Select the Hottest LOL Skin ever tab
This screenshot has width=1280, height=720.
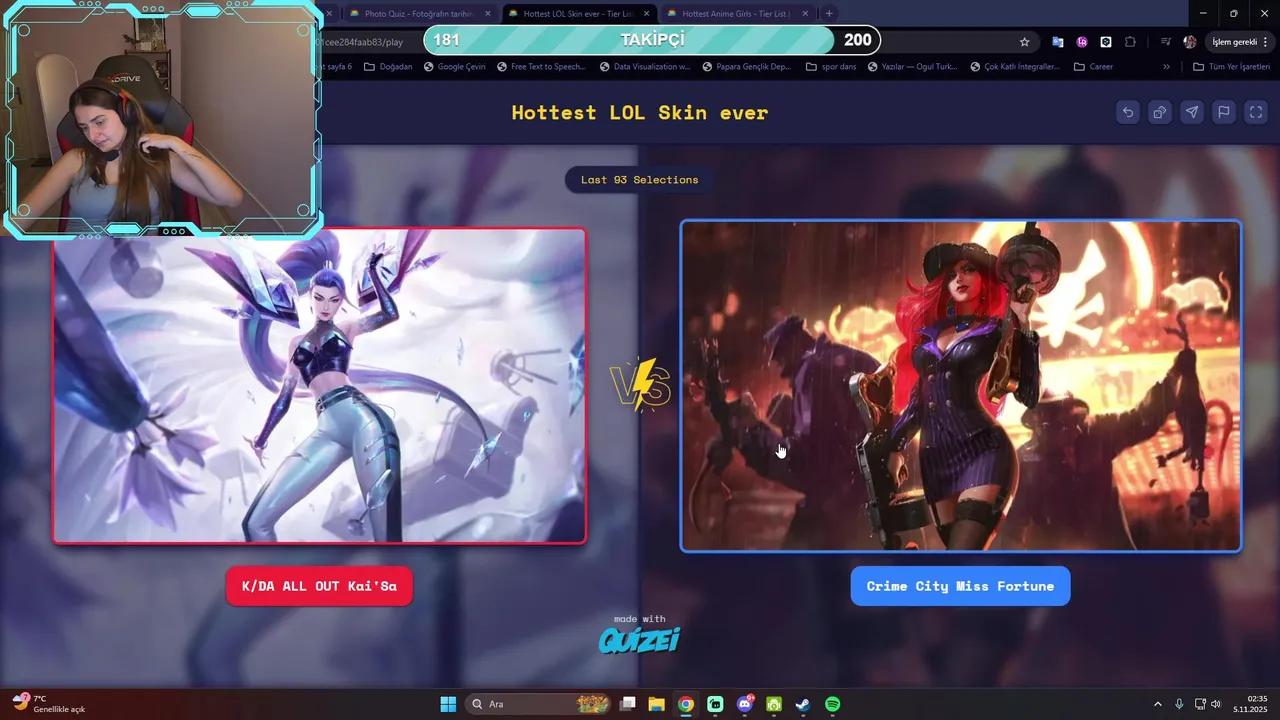point(578,14)
